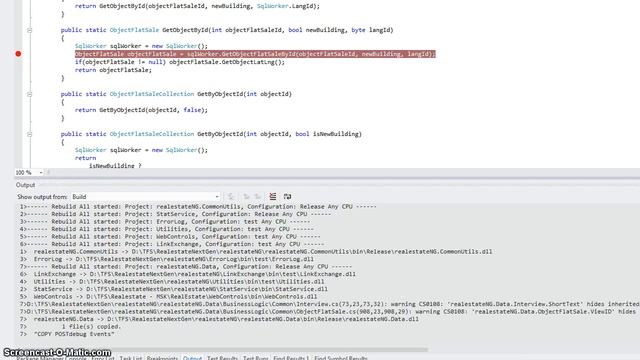Click output line 'Rebuild All started: Project: StatService'
This screenshot has width=640, height=360.
[x=175, y=214]
